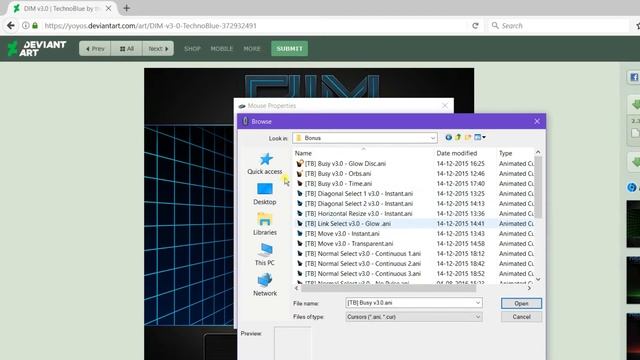The height and width of the screenshot is (360, 640).
Task: Click the vertical scrollbar thumb in file list
Action: click(538, 187)
